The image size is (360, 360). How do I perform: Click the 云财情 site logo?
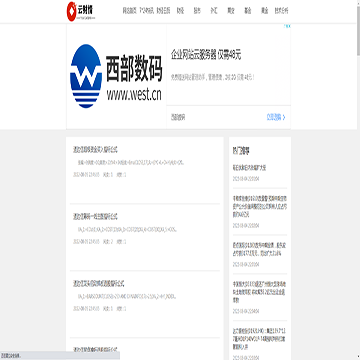pos(81,11)
